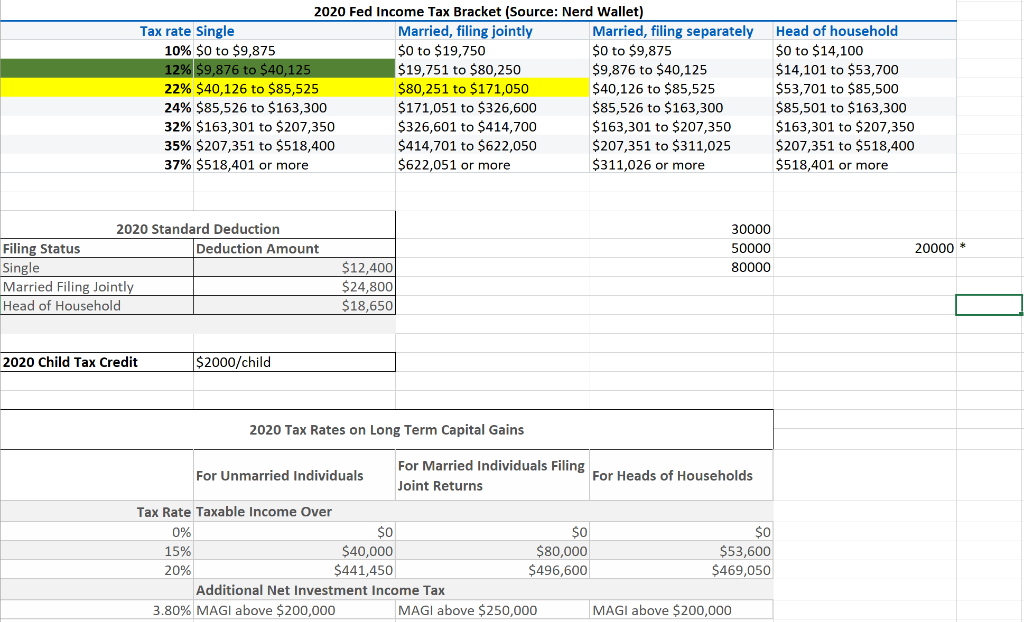1024x622 pixels.
Task: Click cell '$19,751 to $80,250'
Action: 492,69
